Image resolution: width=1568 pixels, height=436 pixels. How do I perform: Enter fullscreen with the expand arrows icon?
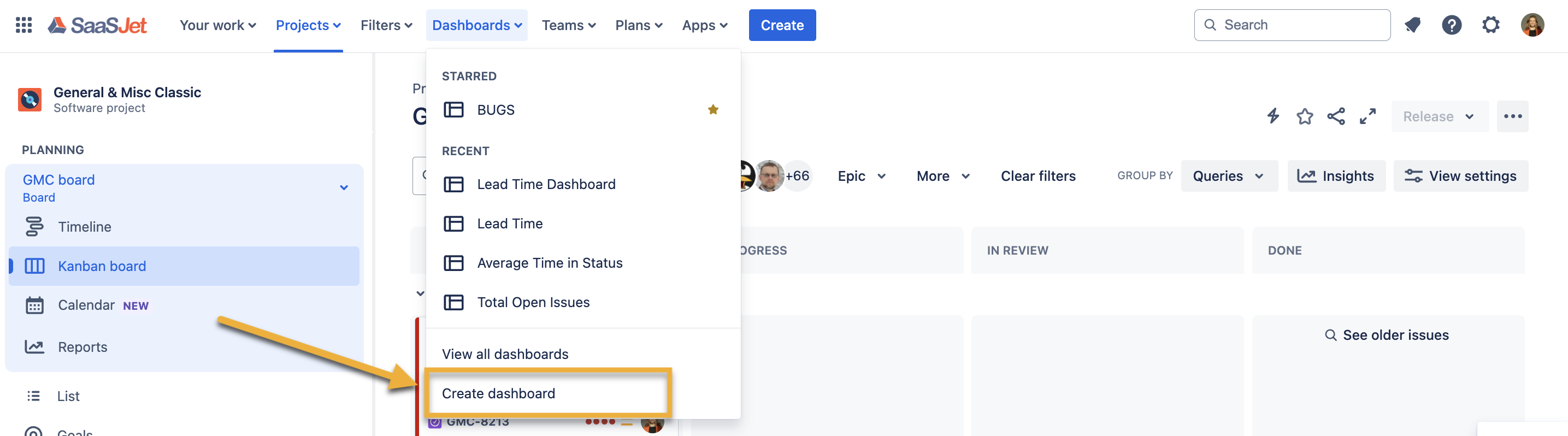point(1367,116)
